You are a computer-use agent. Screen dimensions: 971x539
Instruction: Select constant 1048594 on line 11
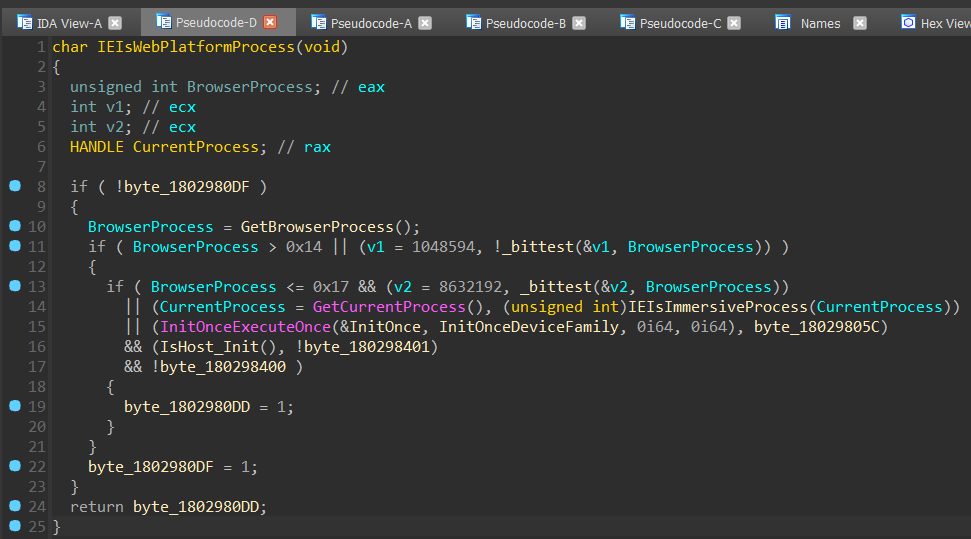pos(443,247)
